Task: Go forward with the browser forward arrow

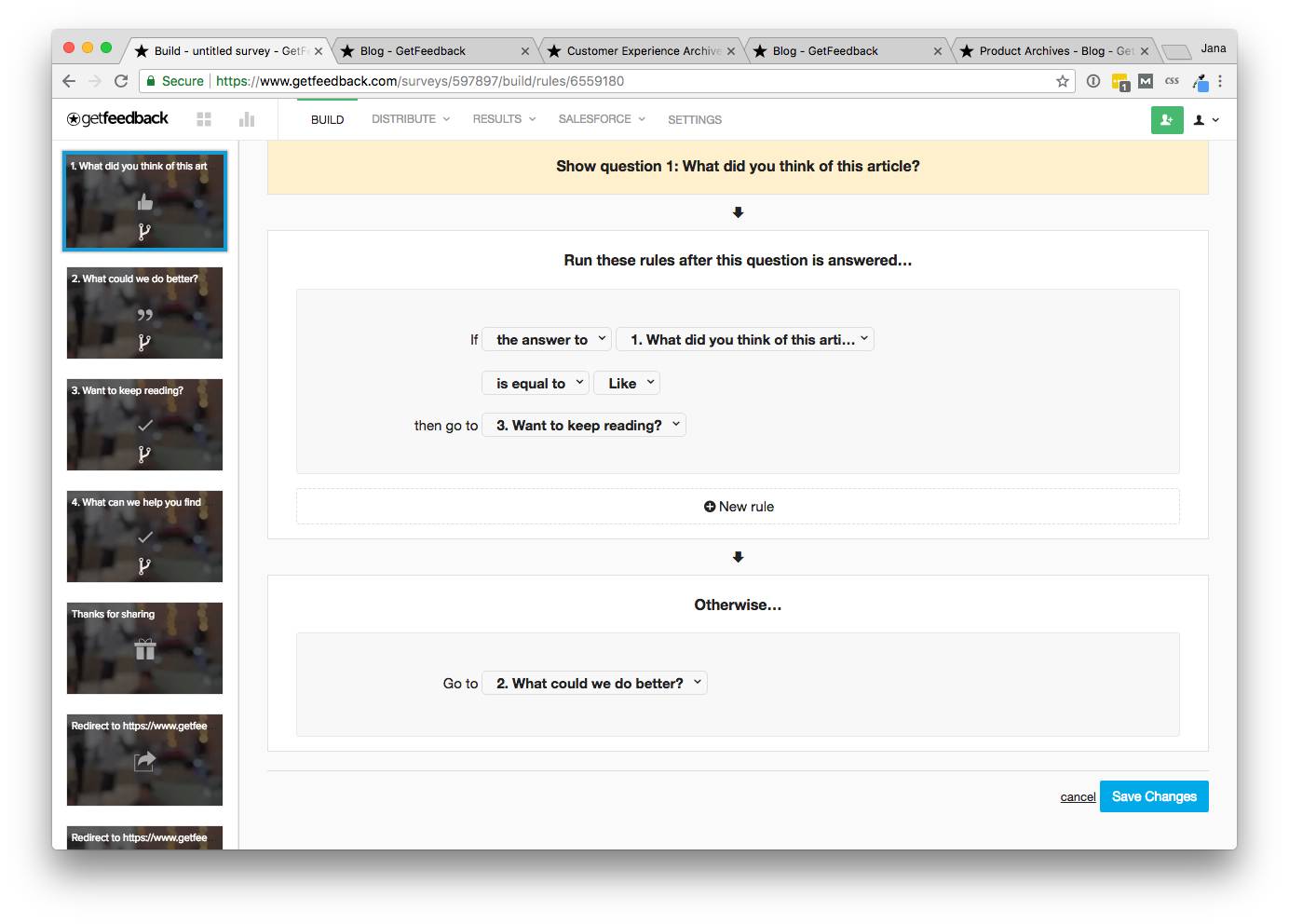Action: coord(95,81)
